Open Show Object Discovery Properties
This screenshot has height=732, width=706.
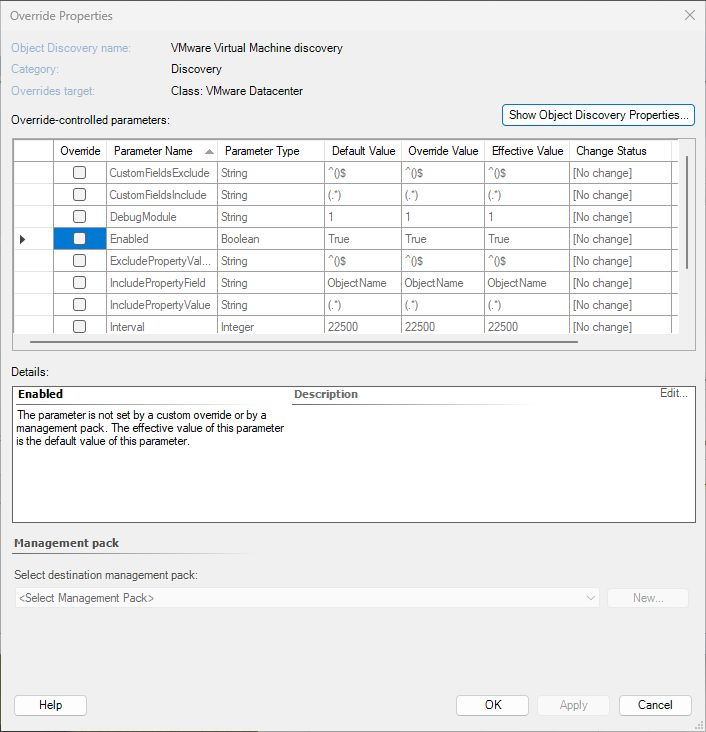tap(598, 115)
